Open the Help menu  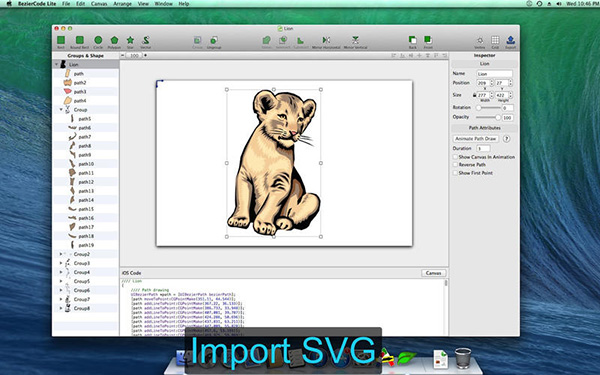coord(184,3)
